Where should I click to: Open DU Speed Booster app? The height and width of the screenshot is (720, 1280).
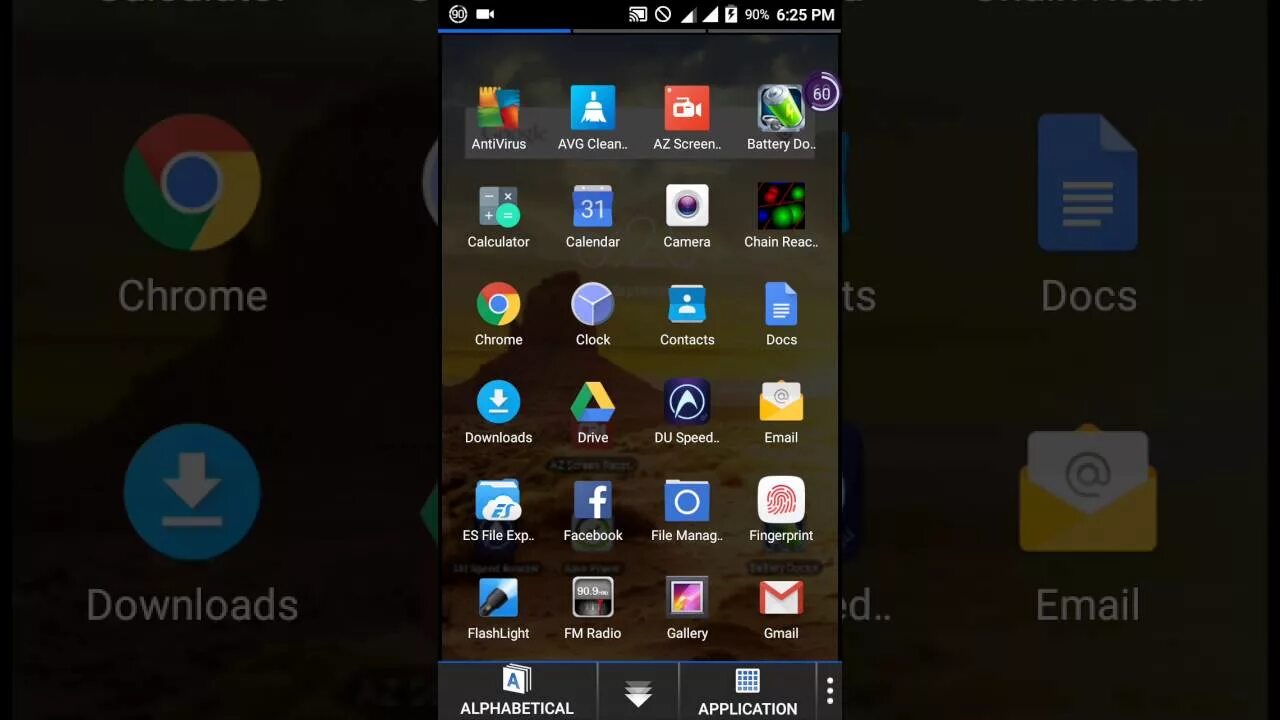pyautogui.click(x=687, y=412)
